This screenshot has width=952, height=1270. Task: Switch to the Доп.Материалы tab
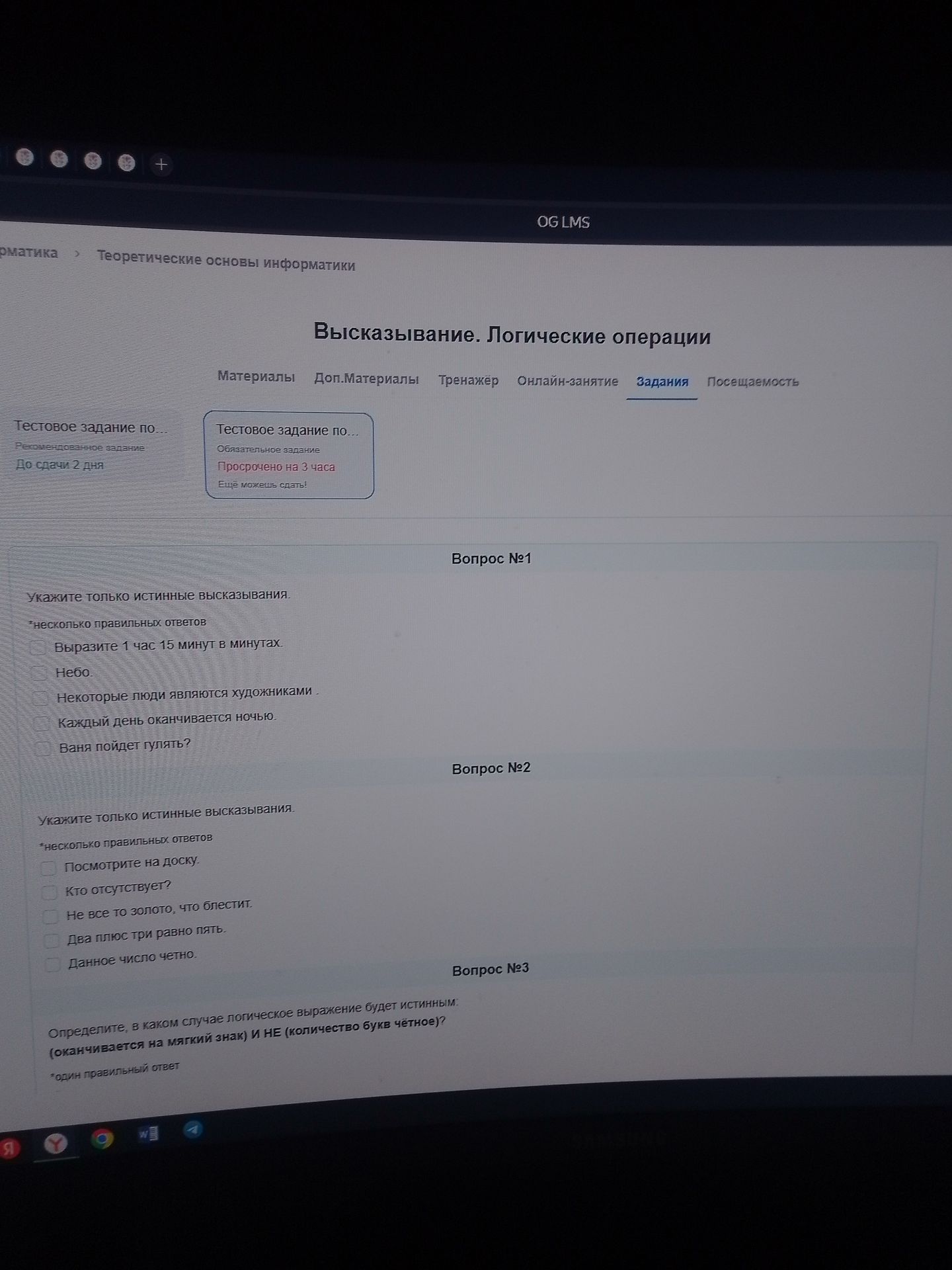coord(366,379)
